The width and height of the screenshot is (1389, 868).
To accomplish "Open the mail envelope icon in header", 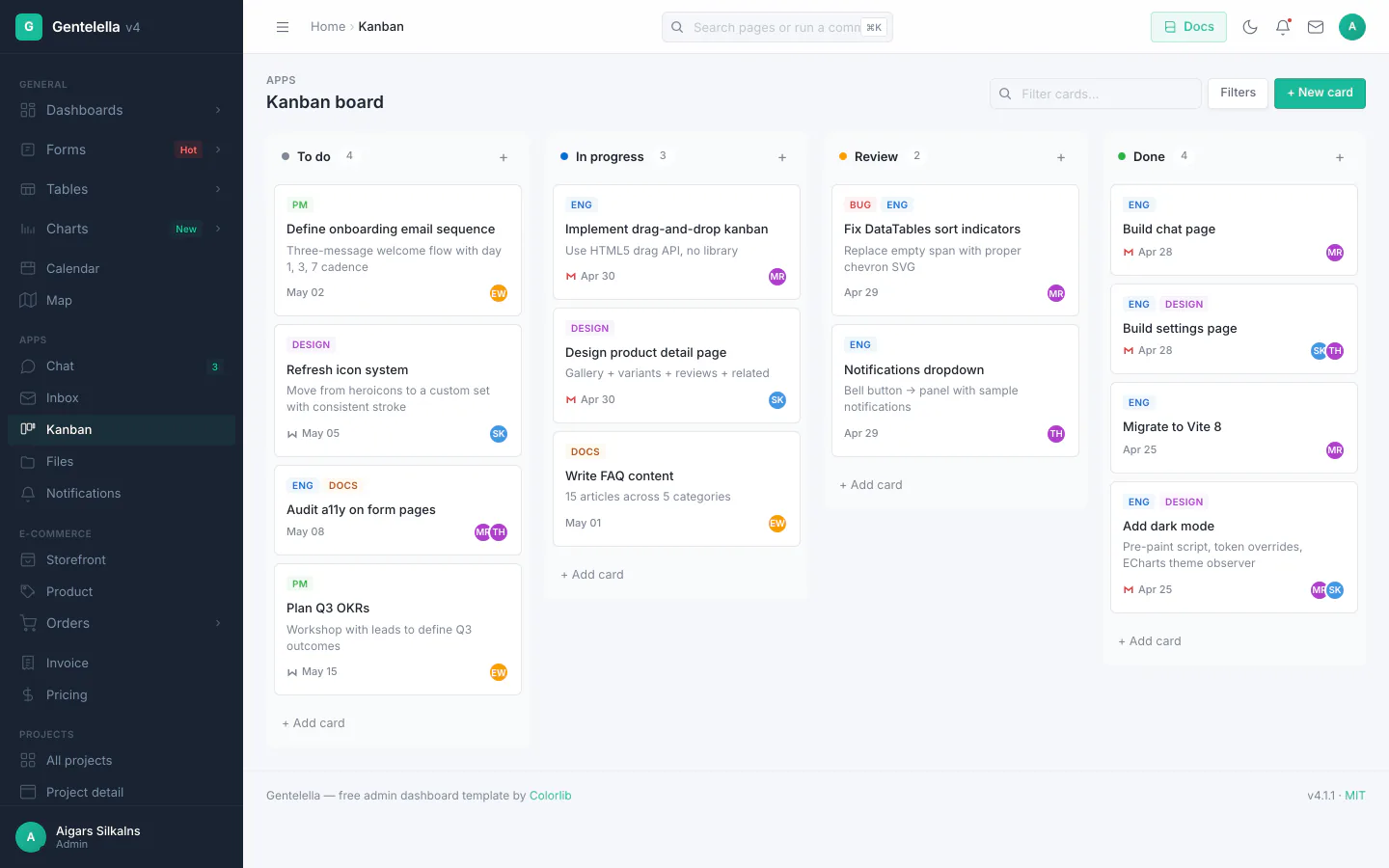I will (x=1316, y=27).
